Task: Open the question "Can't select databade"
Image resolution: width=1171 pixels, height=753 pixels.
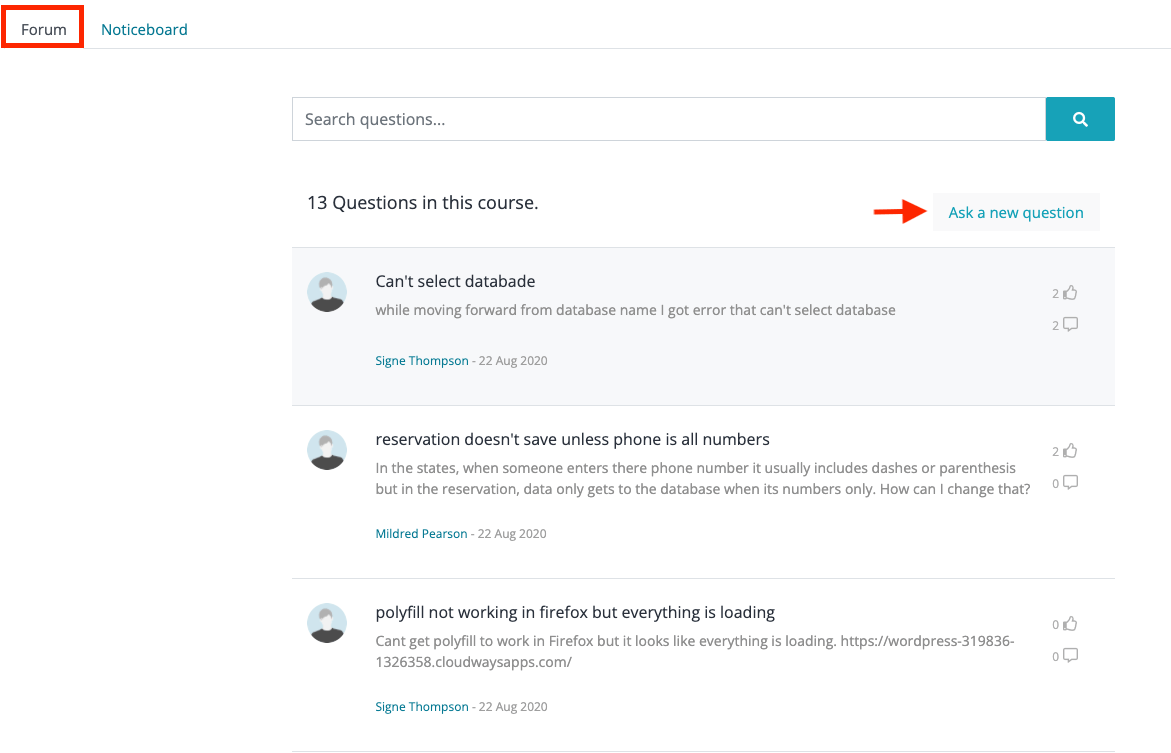Action: (455, 281)
